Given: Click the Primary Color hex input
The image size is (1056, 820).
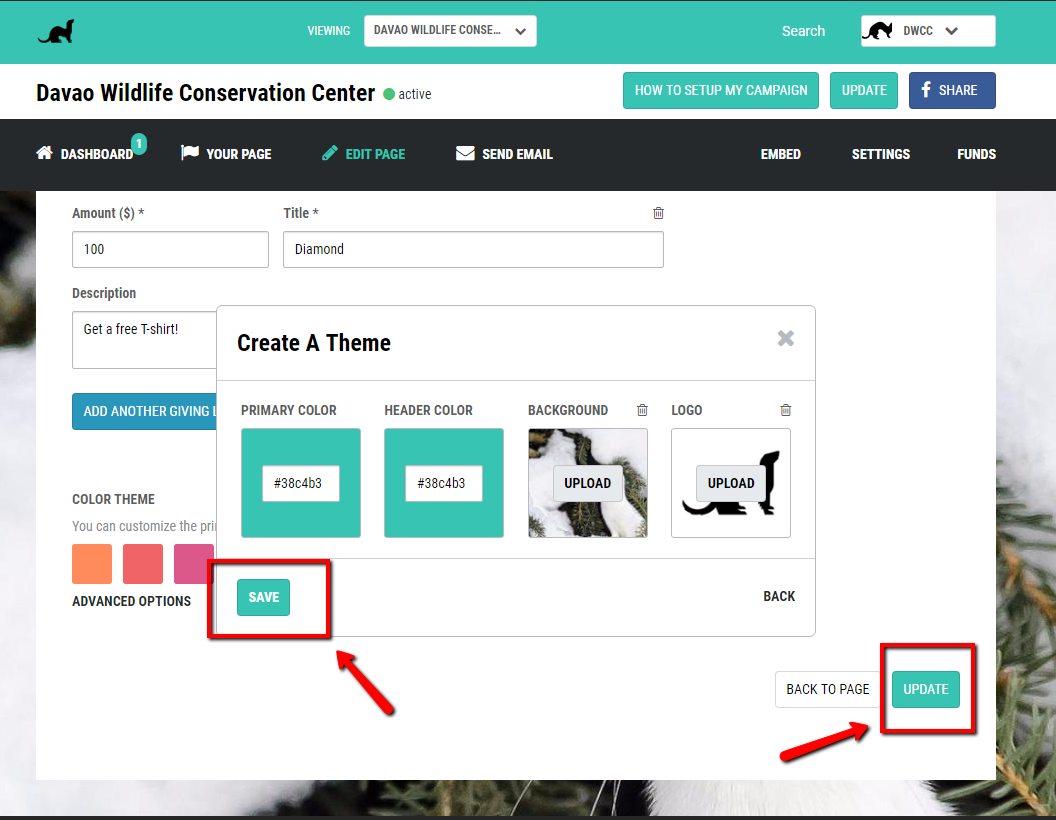Looking at the screenshot, I should point(300,483).
